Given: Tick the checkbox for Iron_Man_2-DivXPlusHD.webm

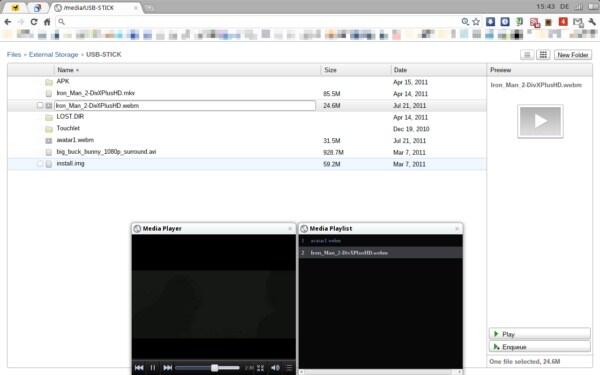Looking at the screenshot, I should (x=40, y=105).
